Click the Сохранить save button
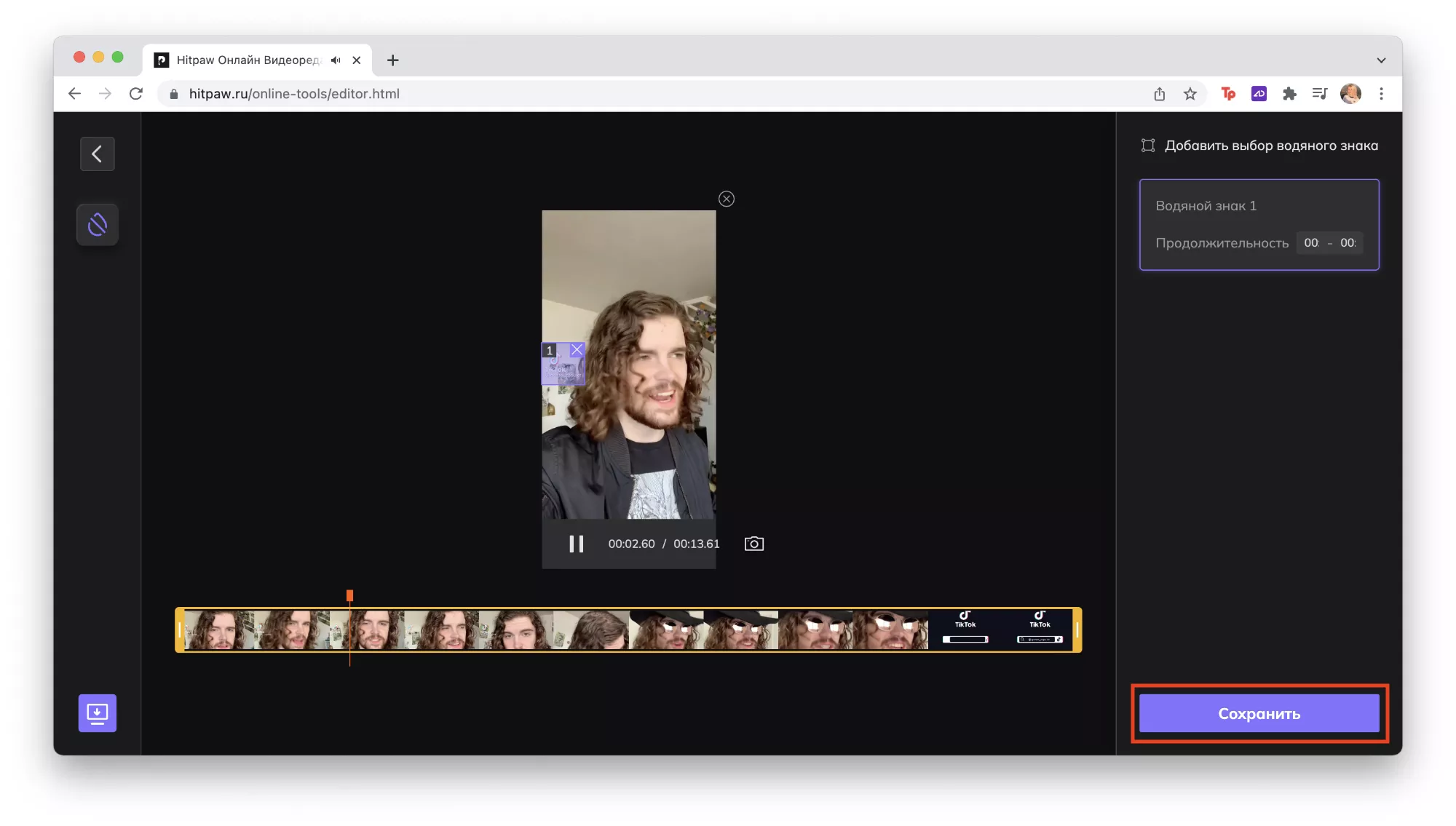The image size is (1456, 826). point(1259,713)
